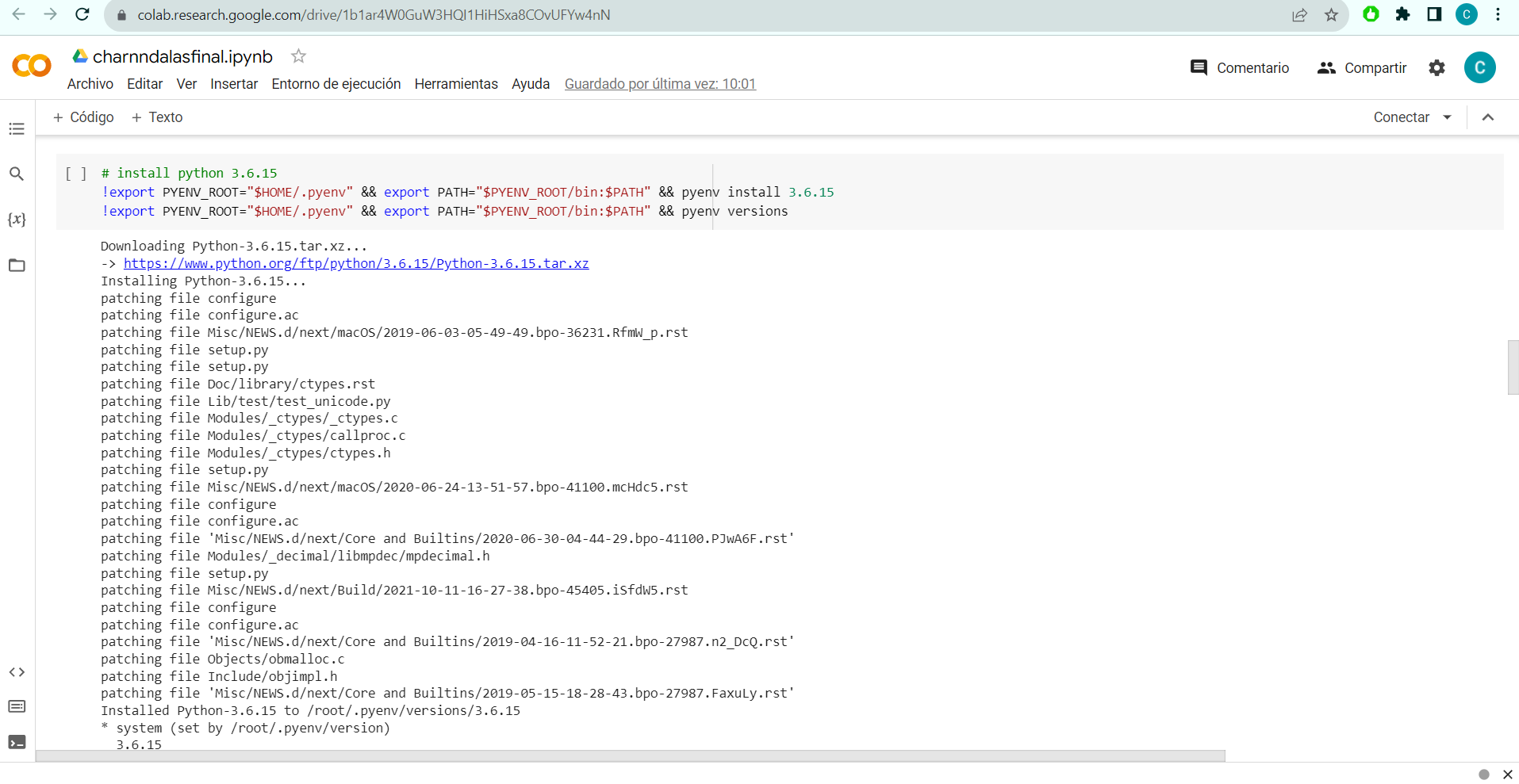Close the bottom status bar
This screenshot has height=784, width=1519.
1508,774
